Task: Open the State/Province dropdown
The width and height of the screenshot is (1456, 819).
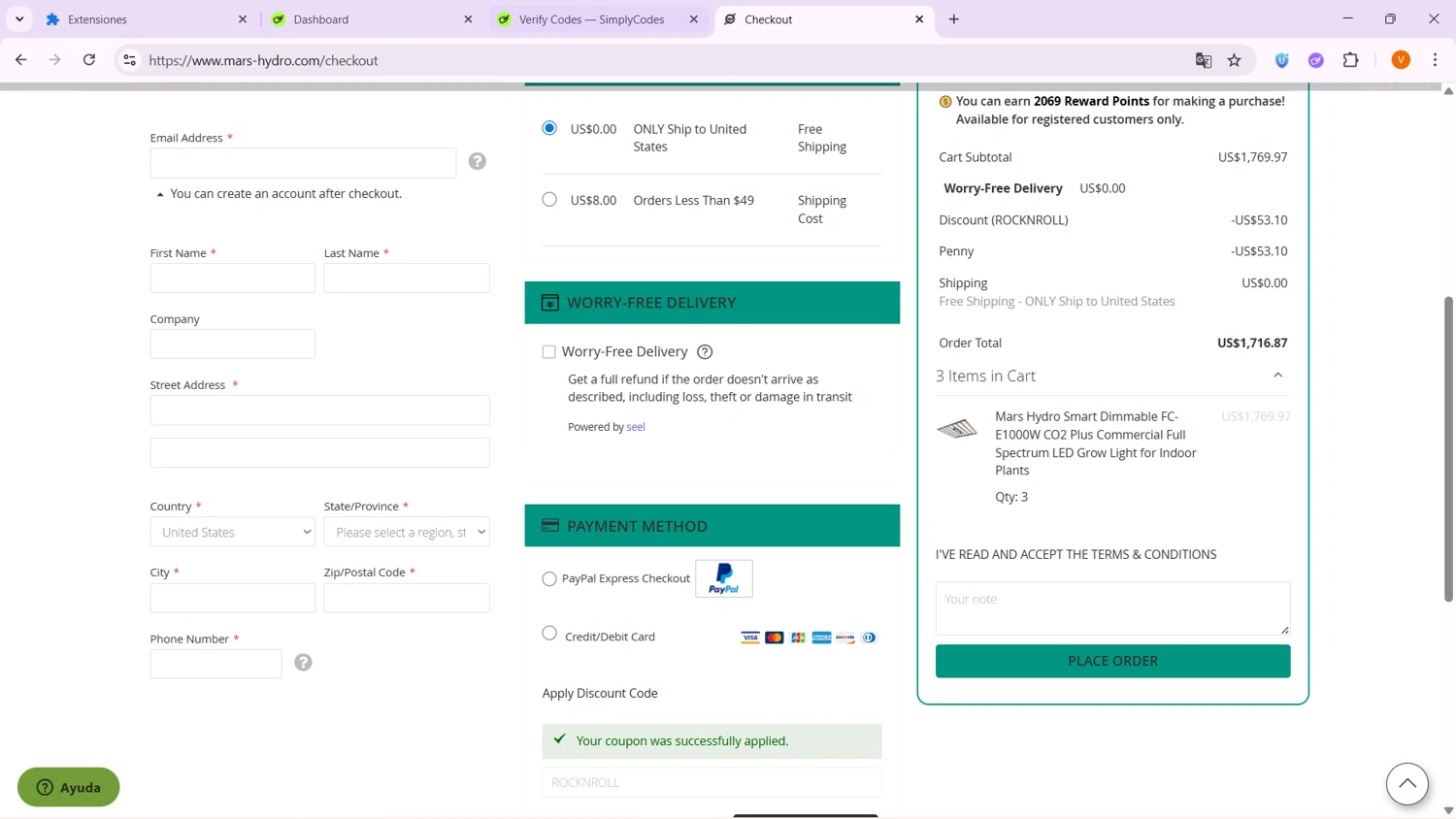Action: pos(407,532)
